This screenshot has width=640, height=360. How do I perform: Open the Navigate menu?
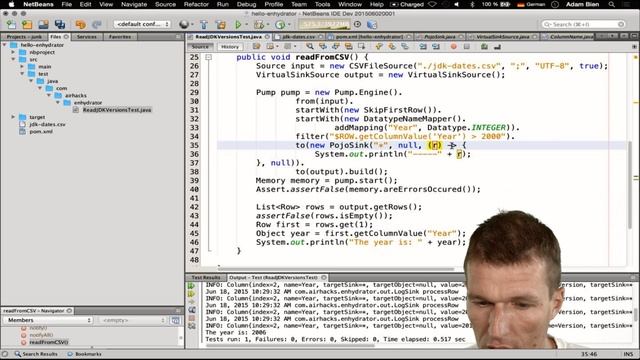click(x=134, y=4)
